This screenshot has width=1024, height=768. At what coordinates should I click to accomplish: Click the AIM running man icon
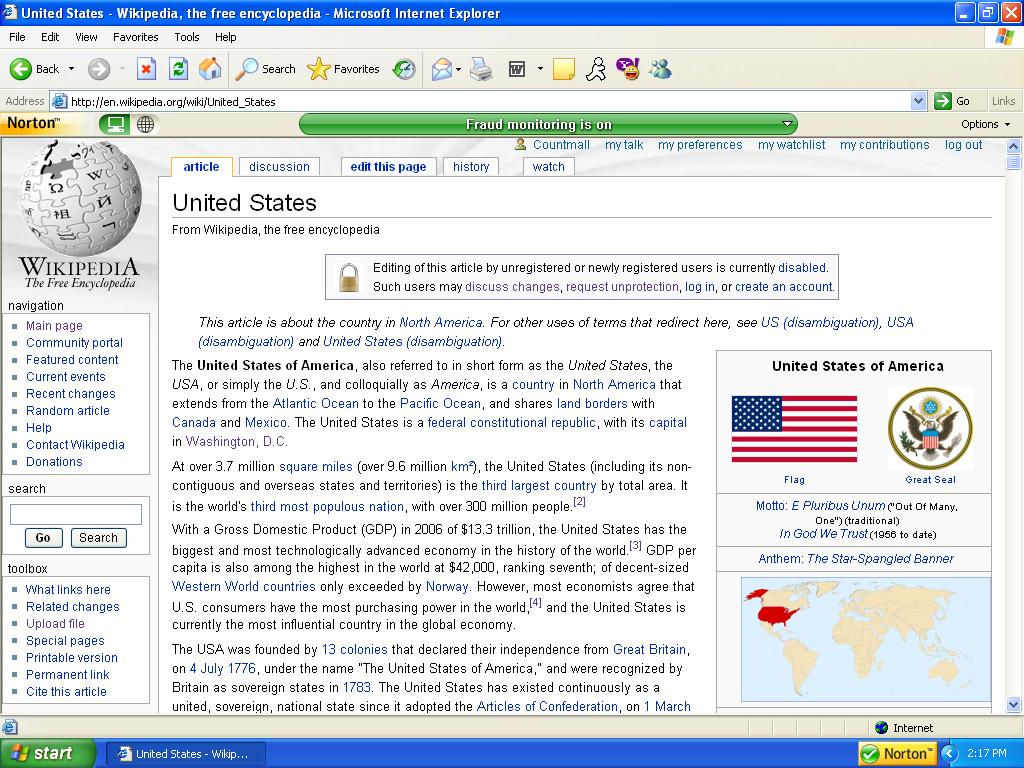coord(596,69)
